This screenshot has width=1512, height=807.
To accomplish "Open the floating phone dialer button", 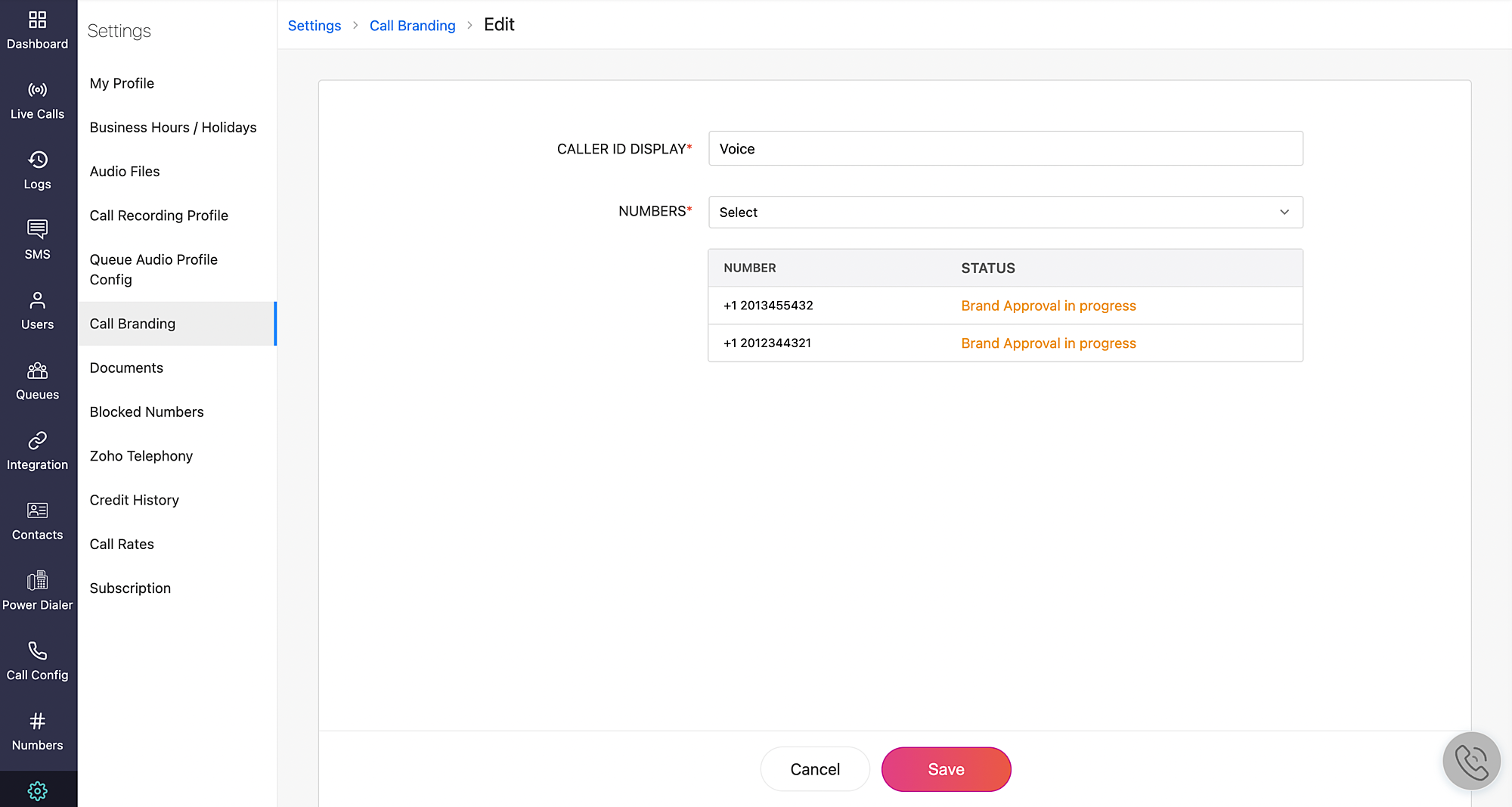I will [1471, 762].
